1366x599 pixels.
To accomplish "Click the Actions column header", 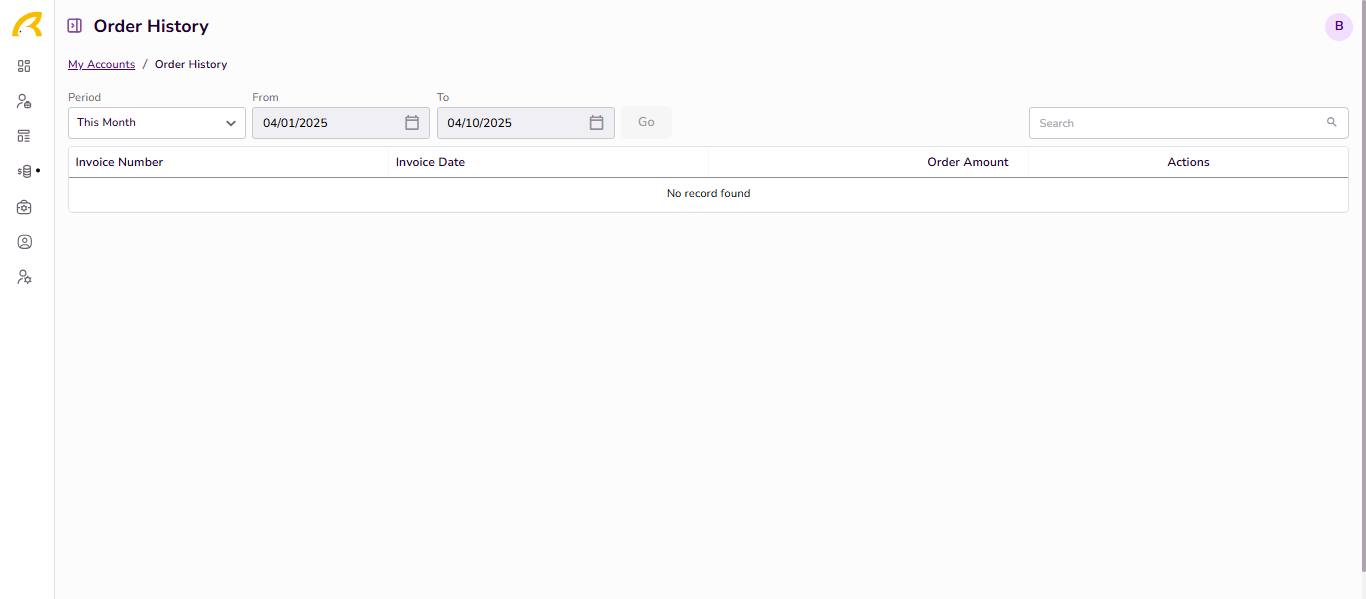I will 1189,162.
